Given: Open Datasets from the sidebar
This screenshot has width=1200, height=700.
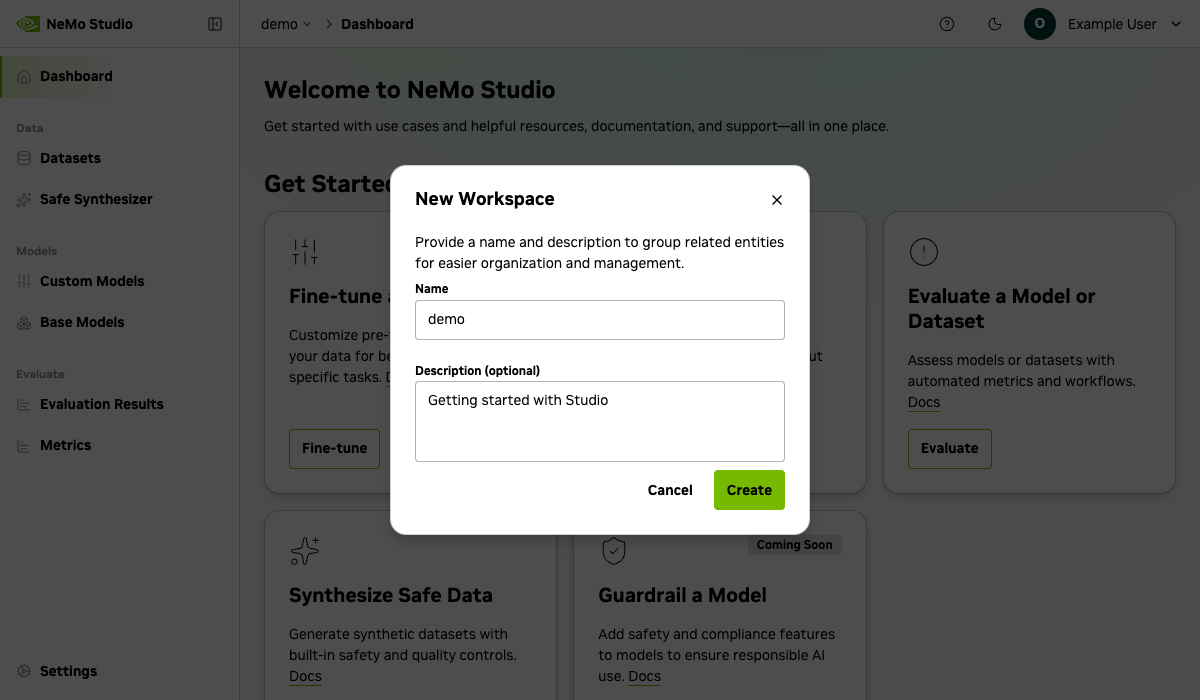Looking at the screenshot, I should tap(70, 158).
